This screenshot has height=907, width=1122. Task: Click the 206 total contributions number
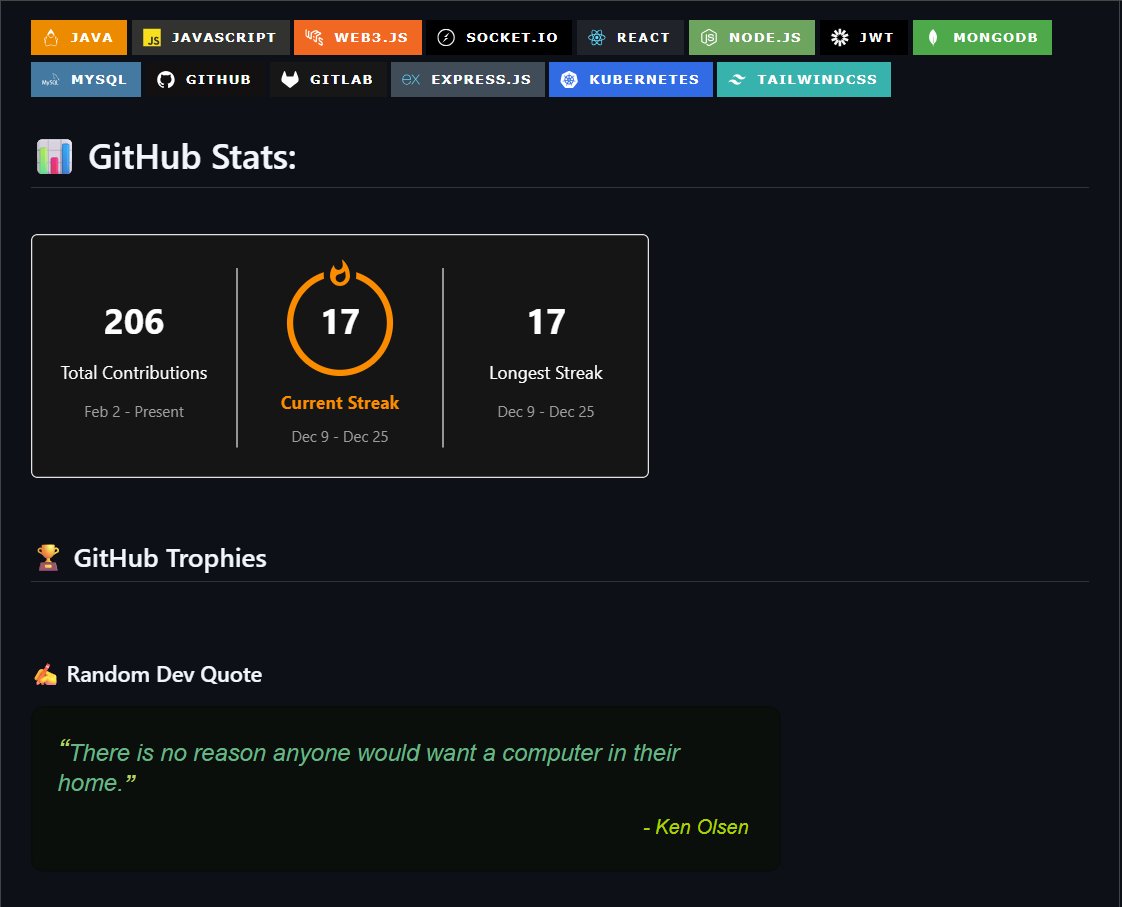[x=134, y=322]
